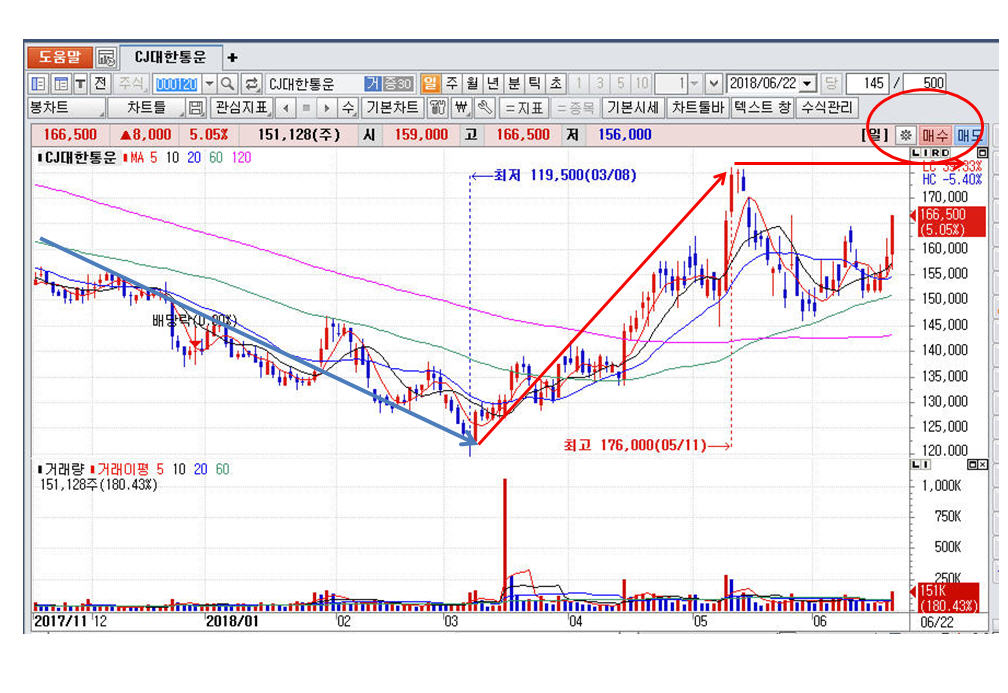Add a new tab with plus button
This screenshot has width=1008, height=693.
[232, 58]
